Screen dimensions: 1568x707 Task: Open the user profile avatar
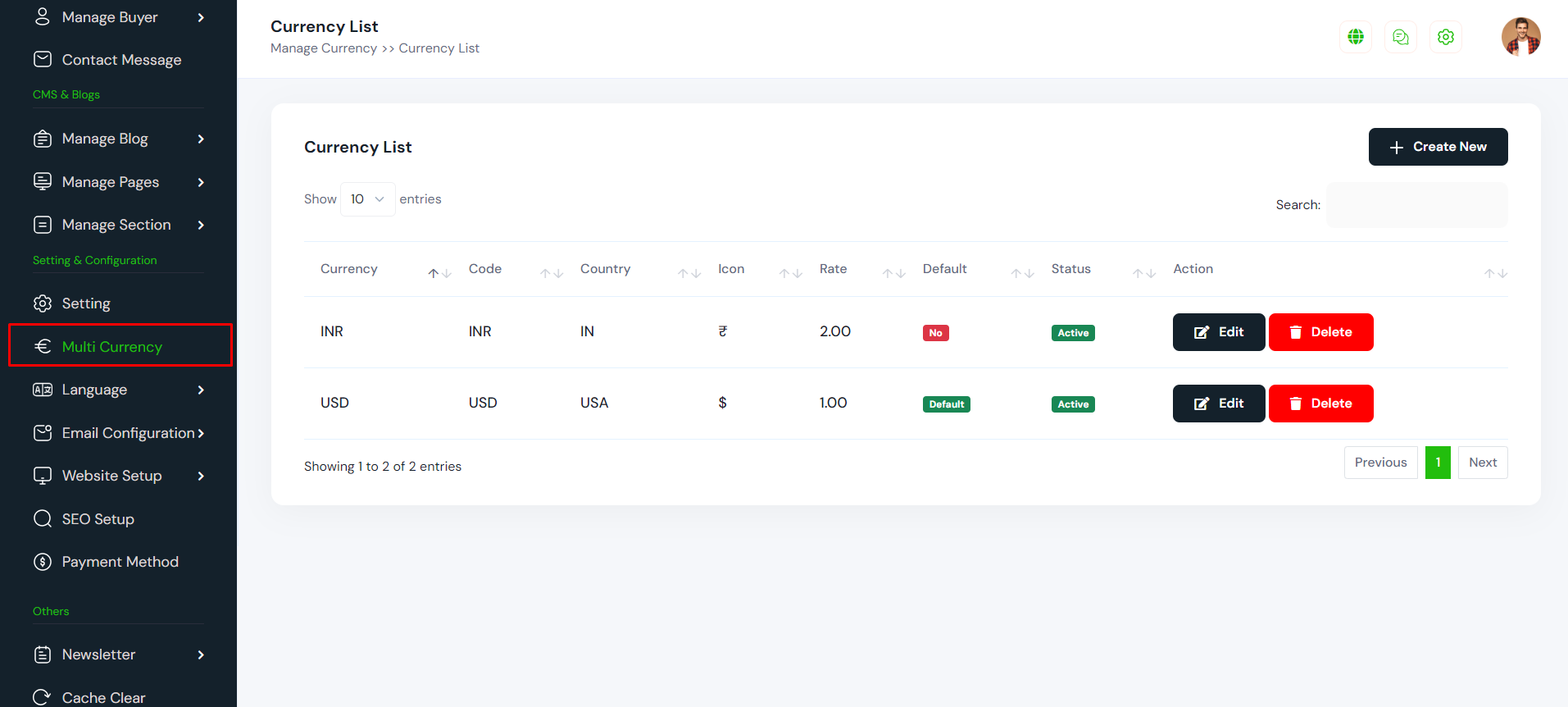[1520, 37]
